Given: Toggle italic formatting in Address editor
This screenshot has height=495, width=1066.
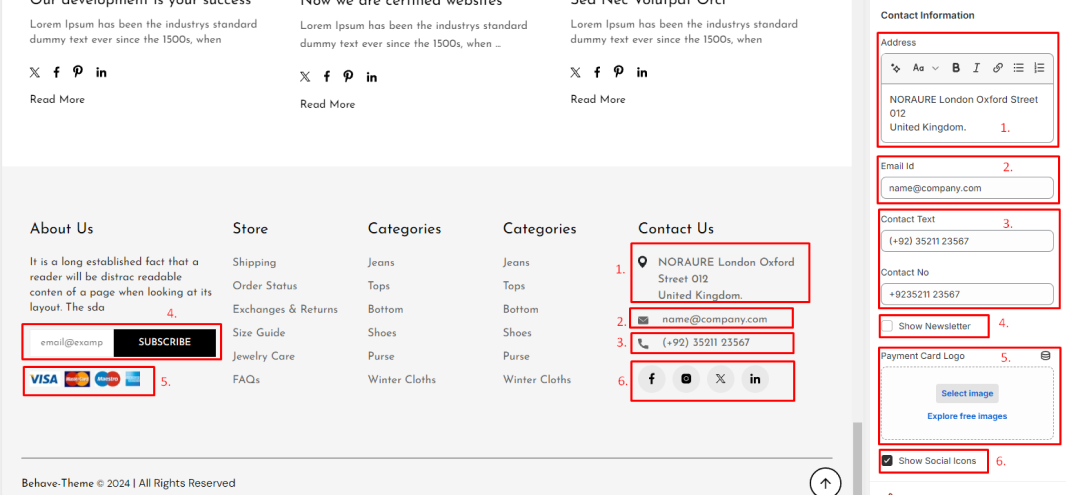Looking at the screenshot, I should [x=976, y=68].
